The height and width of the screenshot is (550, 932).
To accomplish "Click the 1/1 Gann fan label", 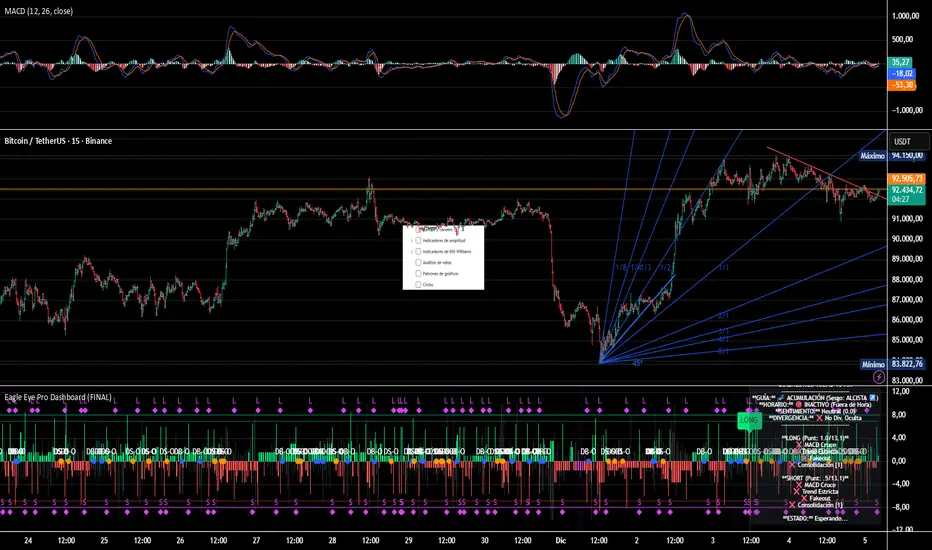I will click(723, 268).
